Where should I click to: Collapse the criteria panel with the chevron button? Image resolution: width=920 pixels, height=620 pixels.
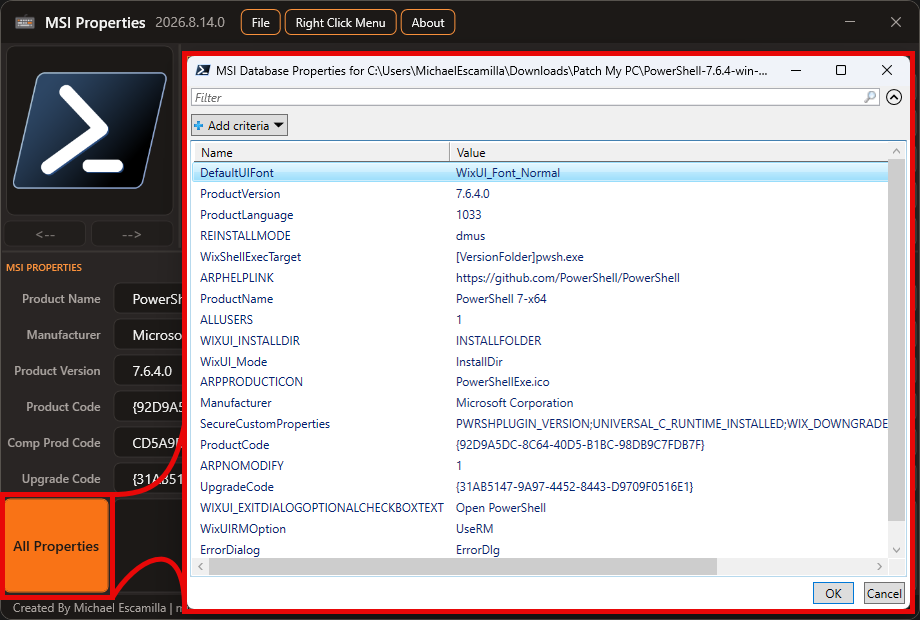(x=894, y=97)
